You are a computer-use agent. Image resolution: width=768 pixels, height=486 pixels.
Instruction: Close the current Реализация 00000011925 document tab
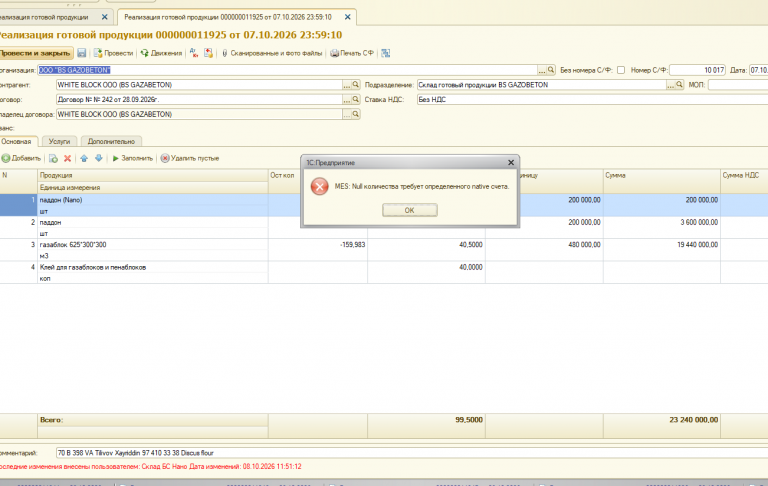pyautogui.click(x=347, y=17)
